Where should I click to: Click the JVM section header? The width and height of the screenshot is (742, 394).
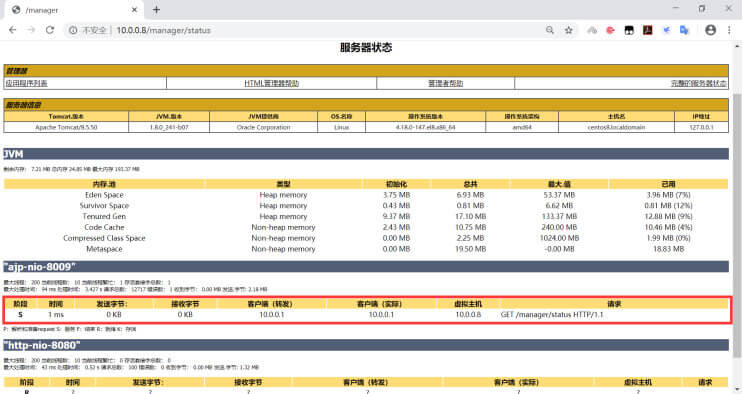point(366,154)
